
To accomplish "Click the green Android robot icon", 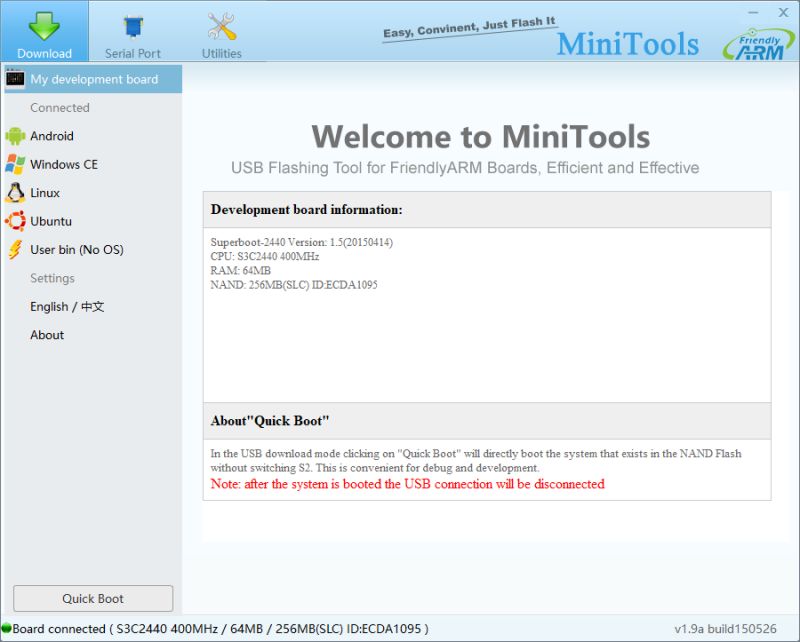I will pos(15,136).
